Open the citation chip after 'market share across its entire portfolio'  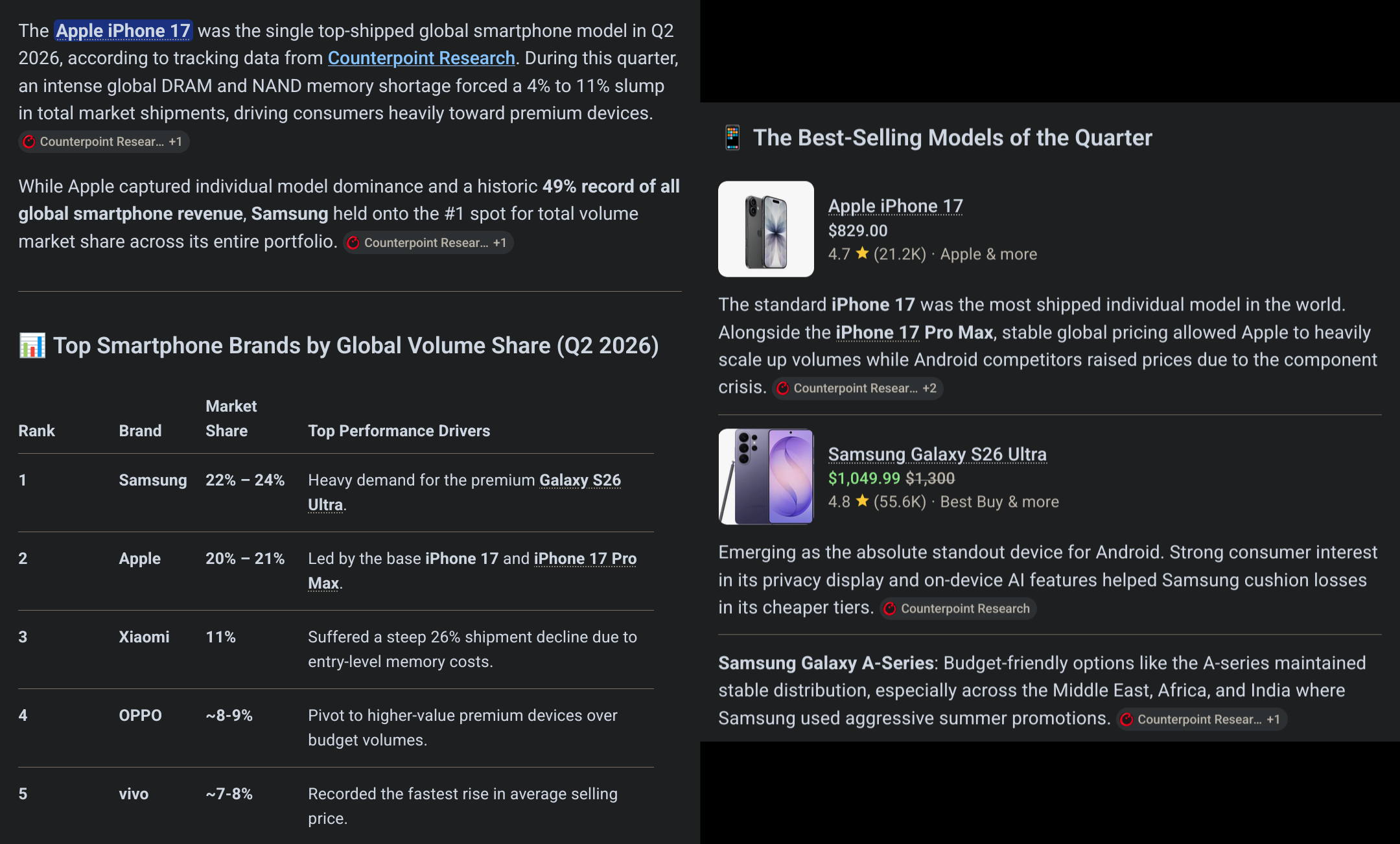tap(428, 242)
